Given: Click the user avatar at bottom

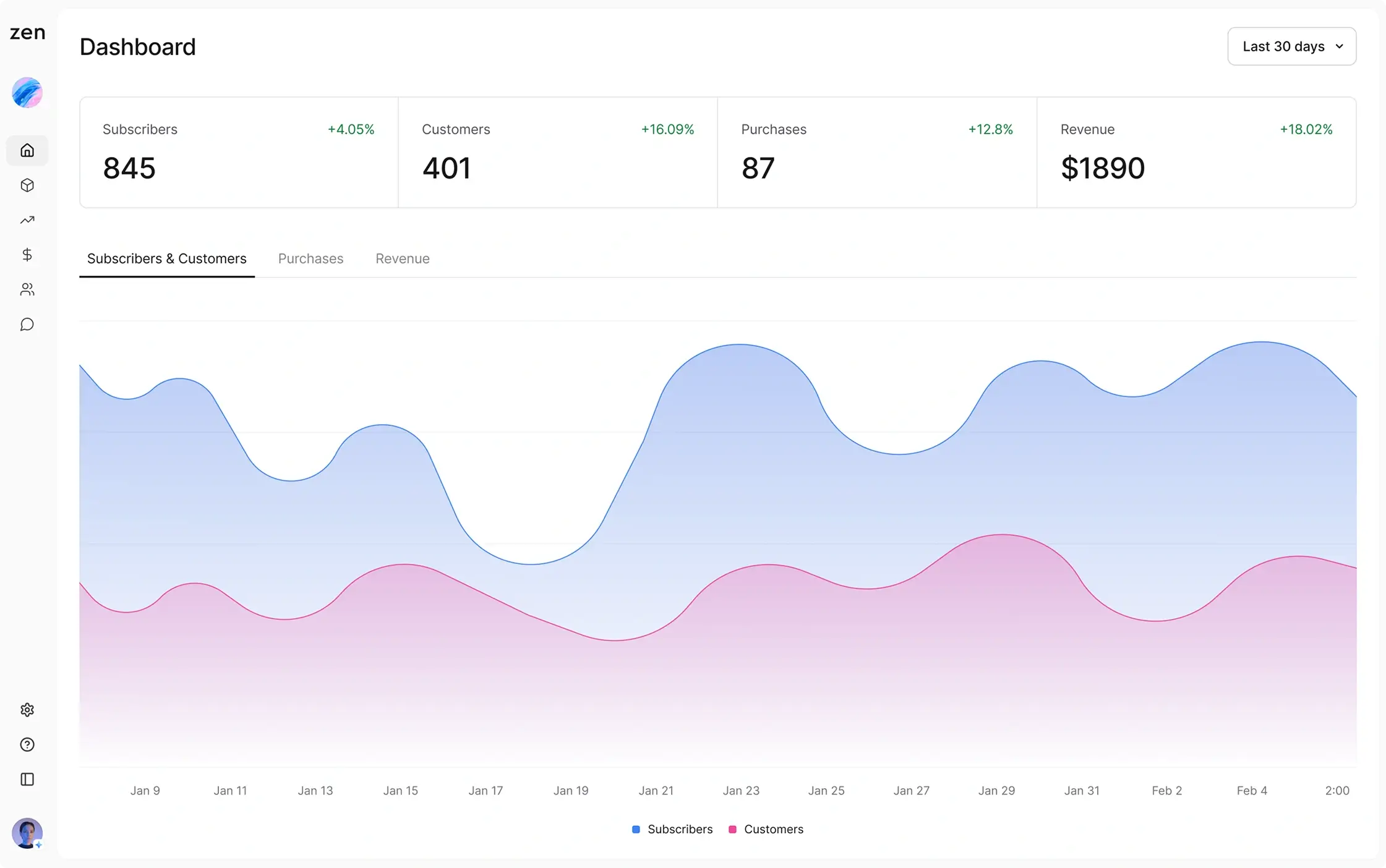Looking at the screenshot, I should click(27, 833).
